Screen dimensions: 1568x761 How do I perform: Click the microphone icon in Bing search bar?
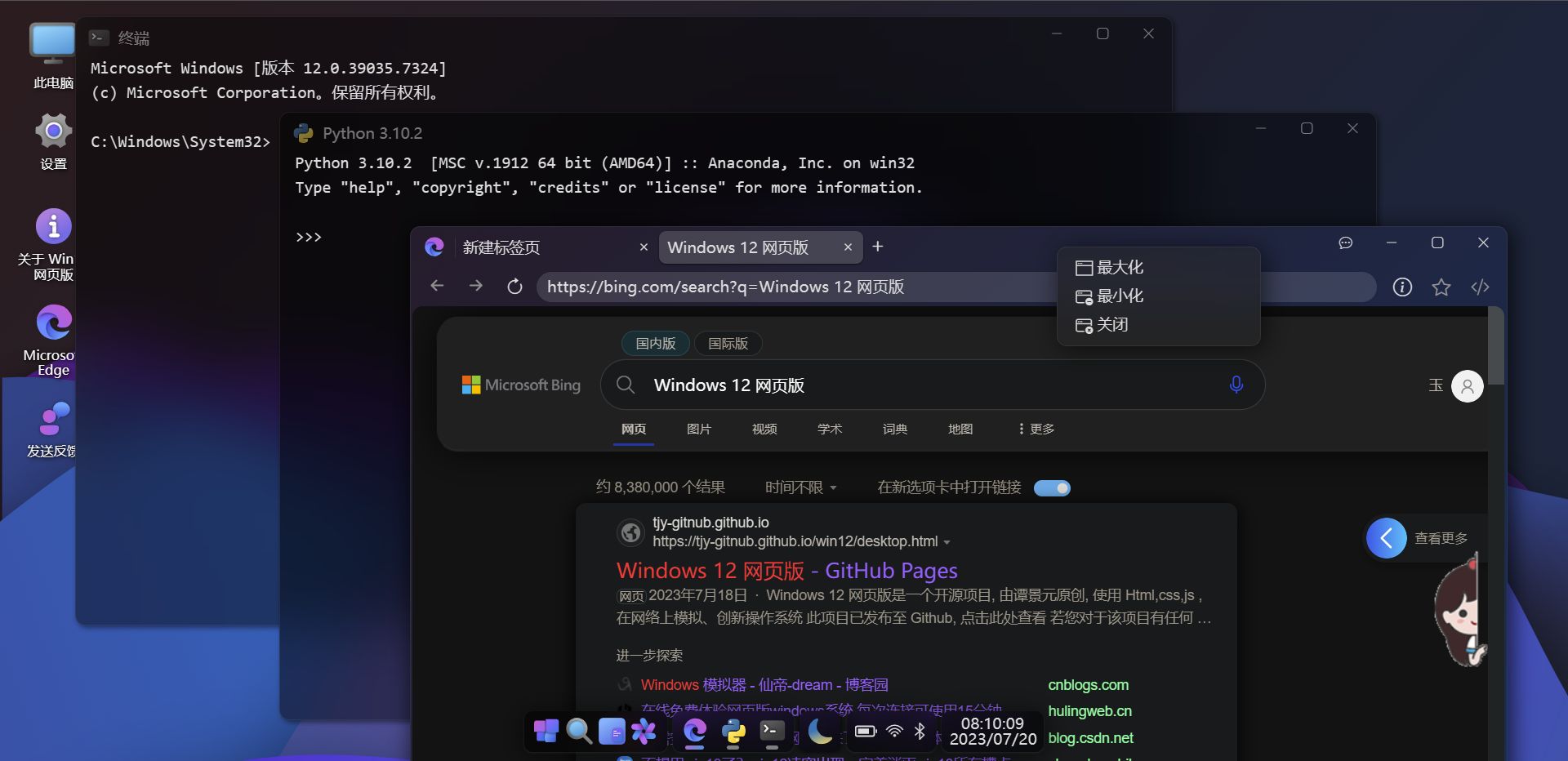coord(1236,385)
